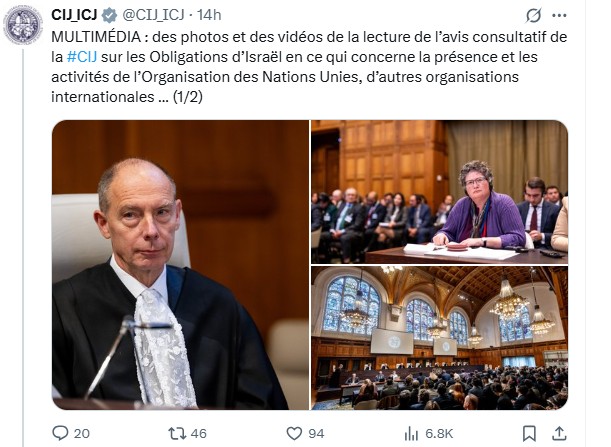Click the 94 likes count
611x447 pixels.
pos(316,433)
